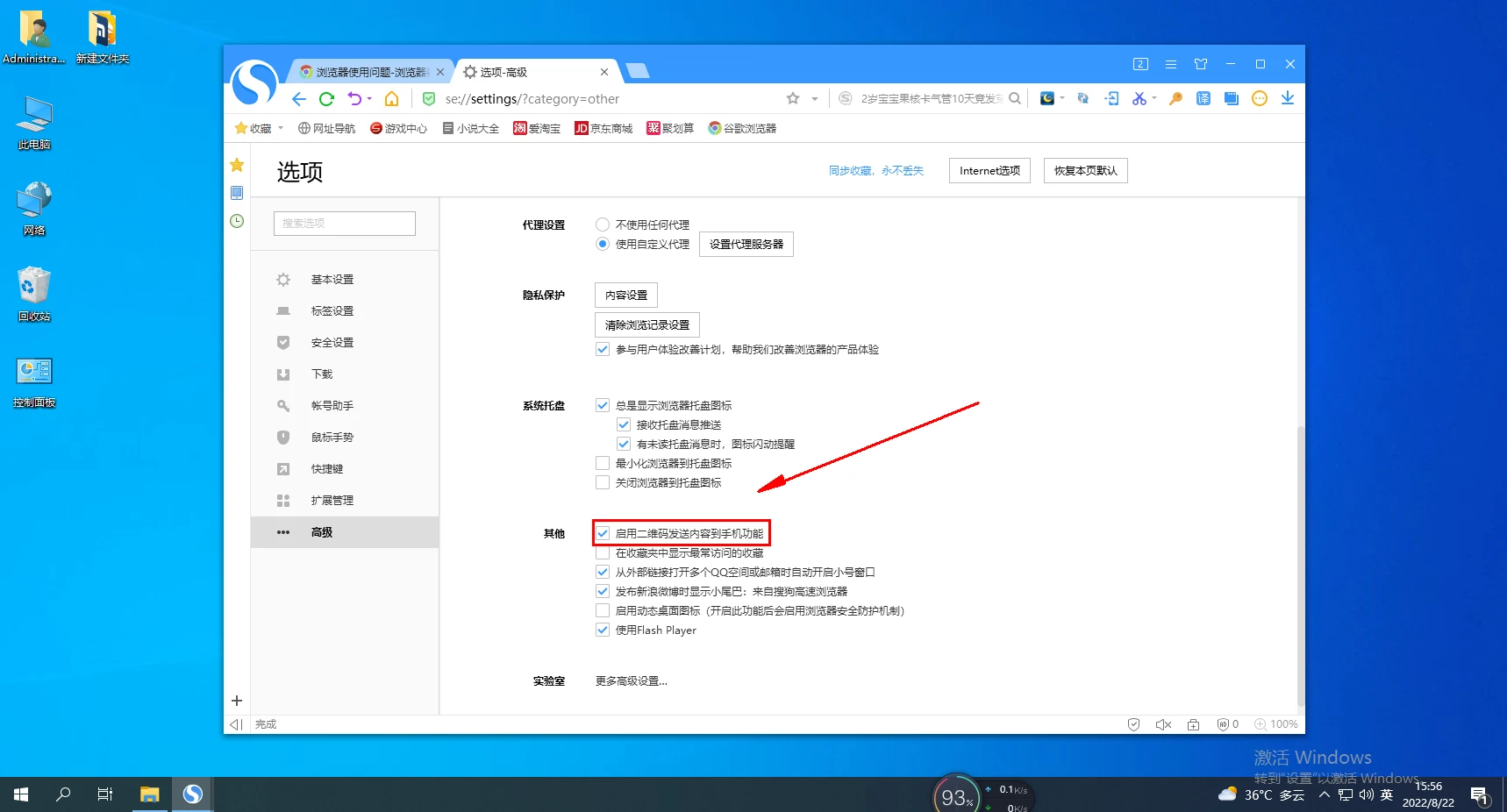Screen dimensions: 1507x812
Task: Toggle 总是显示浏览器托盘图标 checkbox
Action: [603, 405]
